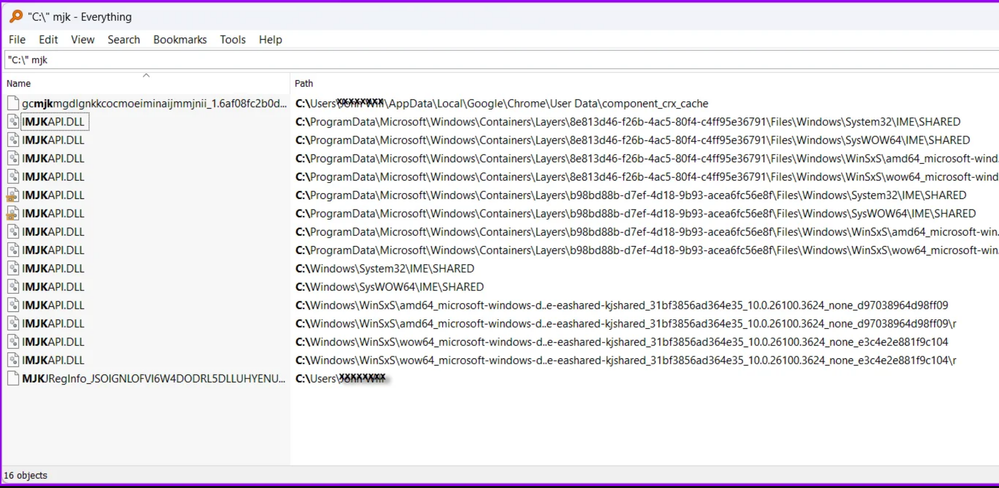Click path b98bd88b Files\Windows\System32\IME\SHARED
The image size is (999, 488).
[631, 195]
